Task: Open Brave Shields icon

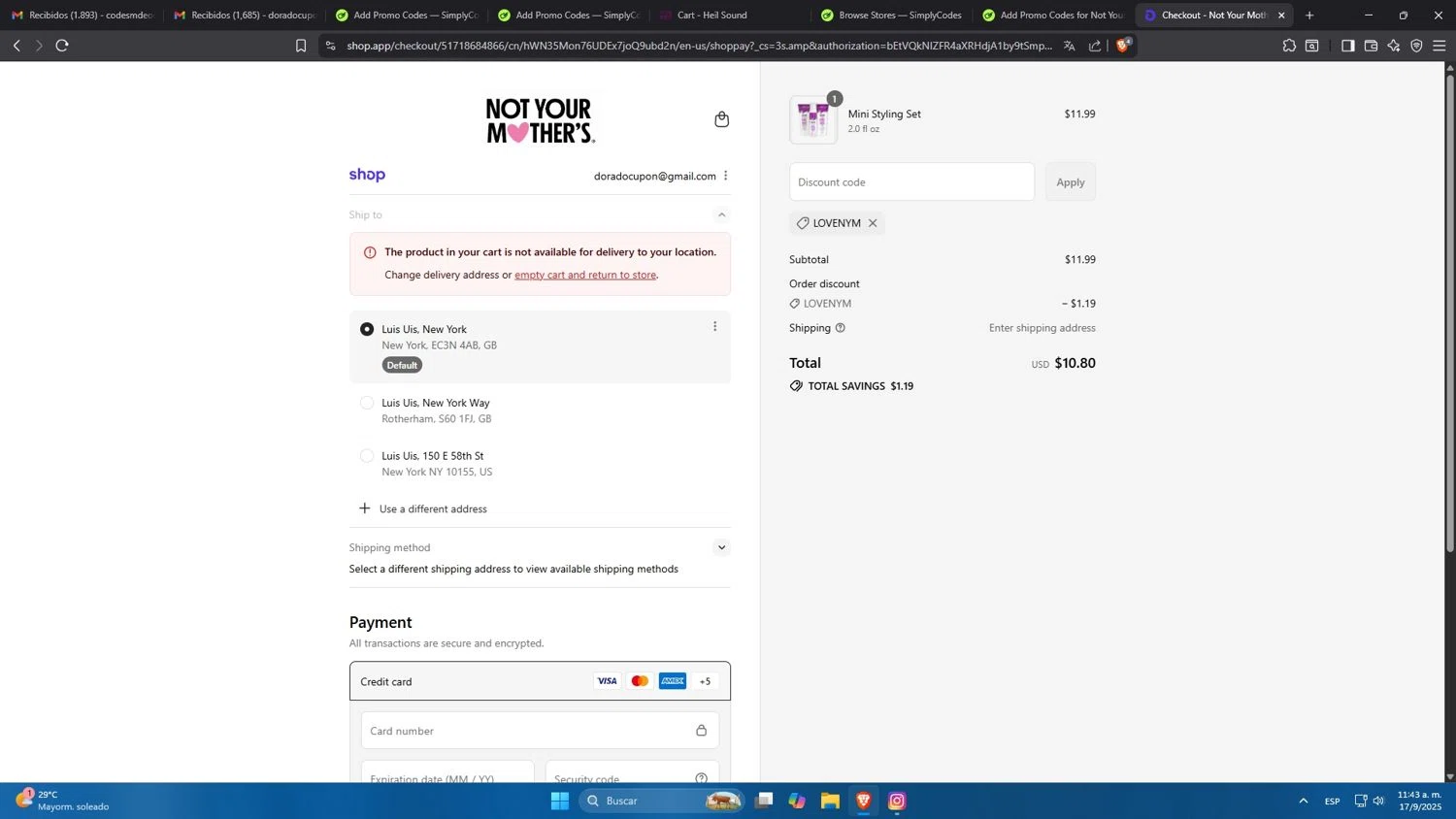Action: point(1123,45)
